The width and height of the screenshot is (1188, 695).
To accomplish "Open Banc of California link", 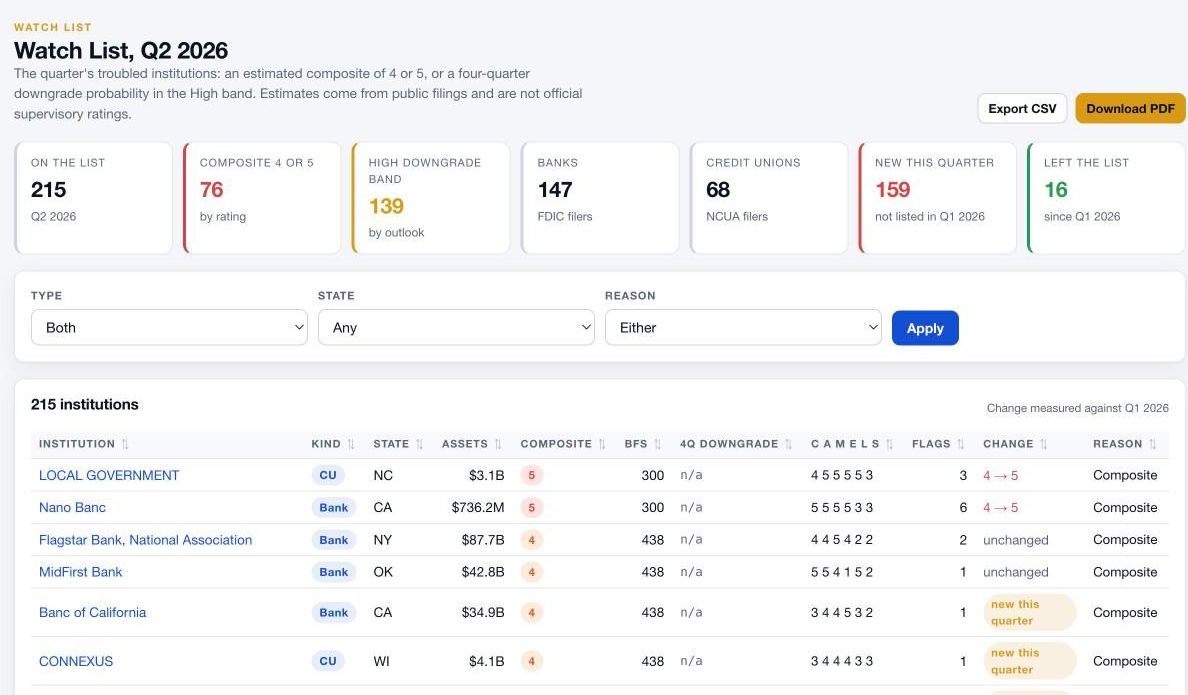I will point(92,612).
